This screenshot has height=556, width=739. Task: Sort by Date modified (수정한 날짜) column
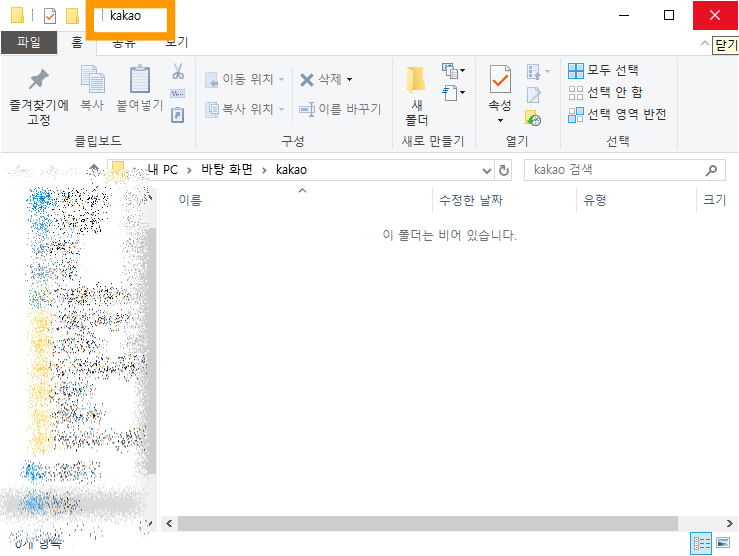471,200
